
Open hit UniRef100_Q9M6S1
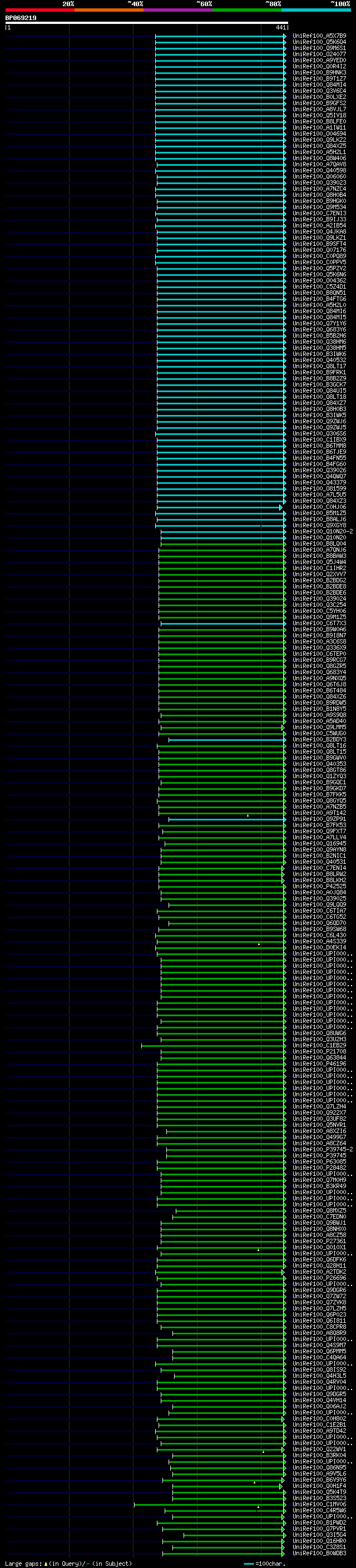click(x=319, y=48)
